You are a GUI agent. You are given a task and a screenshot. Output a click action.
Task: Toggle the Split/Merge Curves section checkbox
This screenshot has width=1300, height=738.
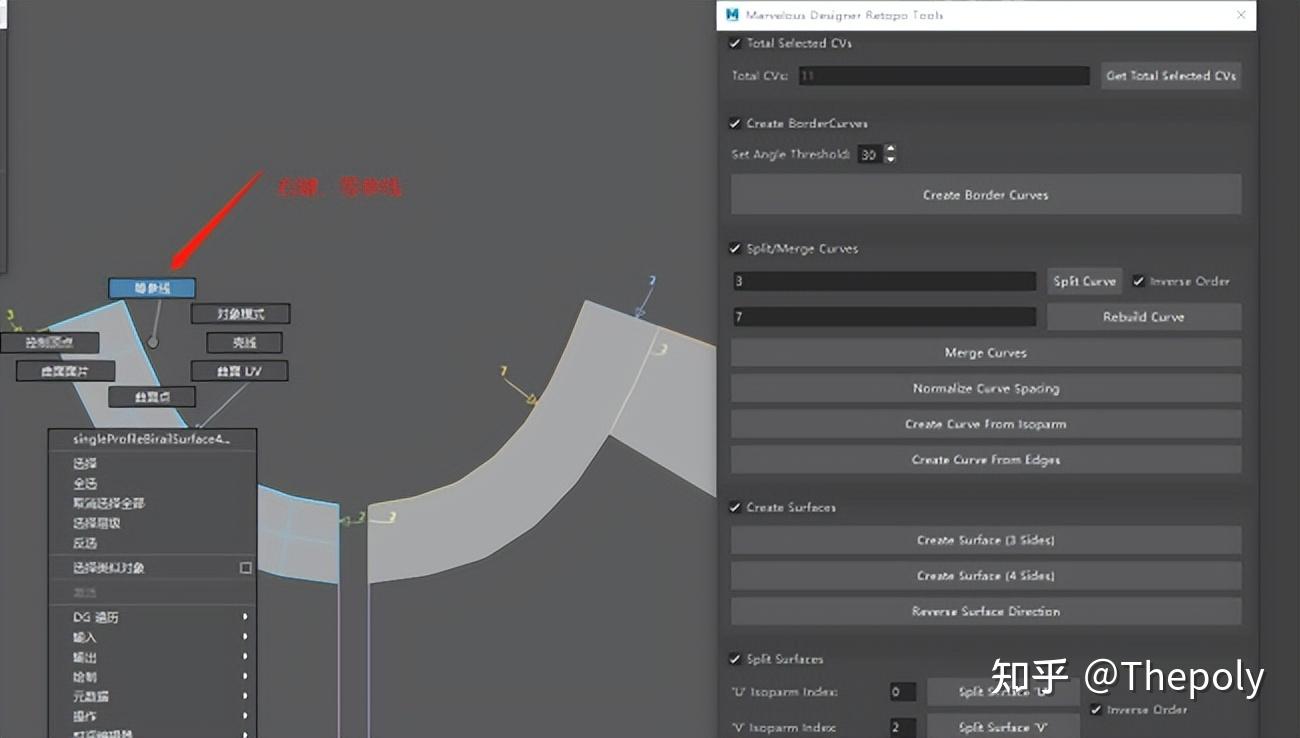coord(736,248)
